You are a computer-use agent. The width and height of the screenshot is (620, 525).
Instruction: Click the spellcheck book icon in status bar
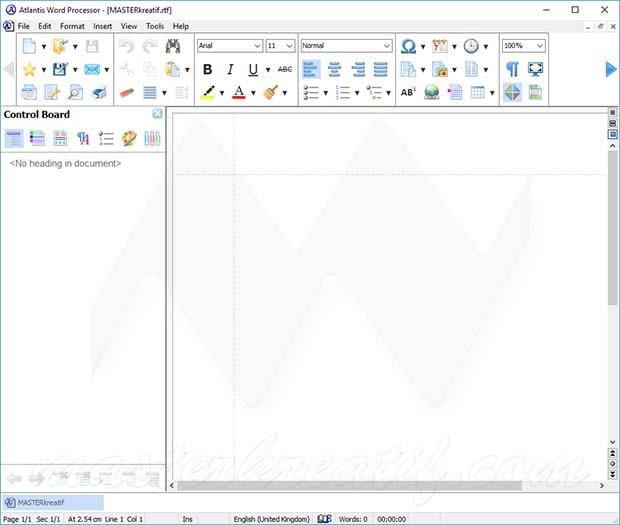(324, 519)
